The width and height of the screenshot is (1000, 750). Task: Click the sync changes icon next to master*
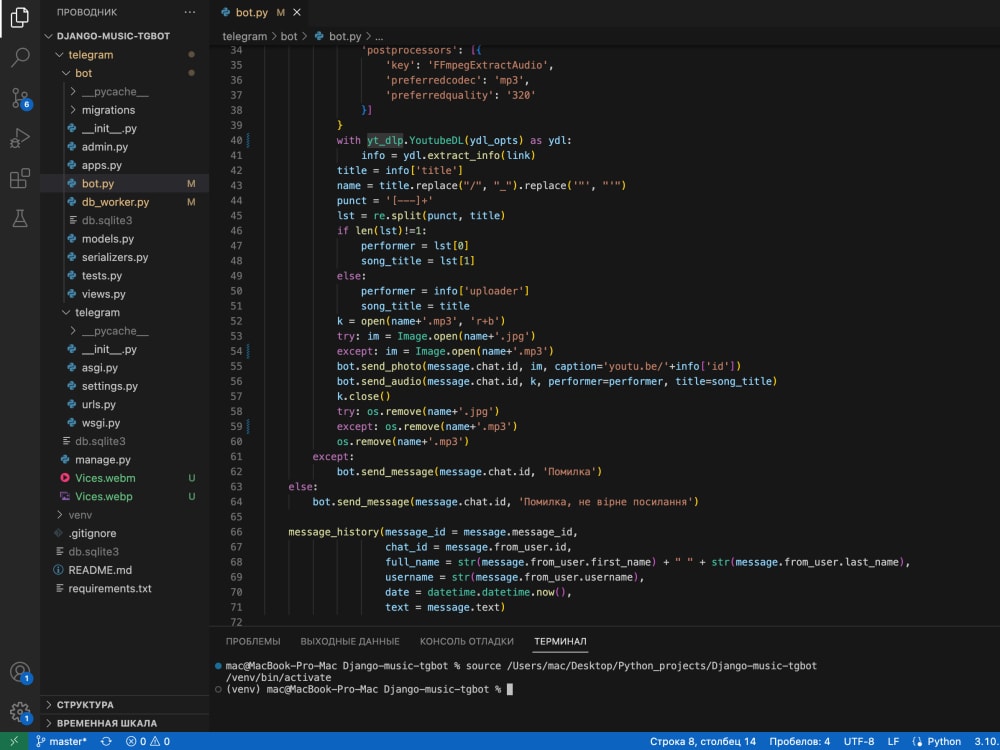104,741
